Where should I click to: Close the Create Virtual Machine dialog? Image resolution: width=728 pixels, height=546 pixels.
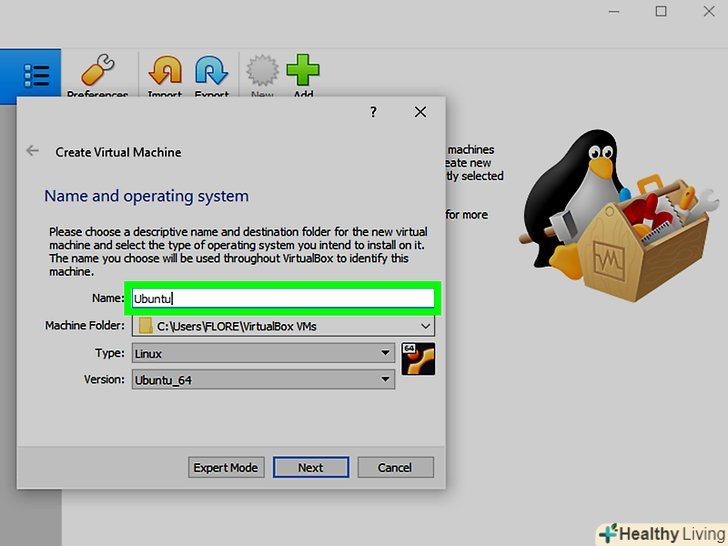coord(420,112)
